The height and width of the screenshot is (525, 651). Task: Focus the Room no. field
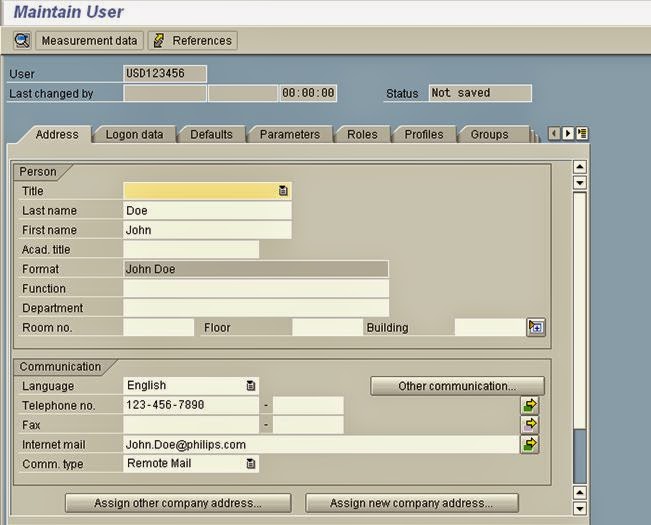click(159, 327)
